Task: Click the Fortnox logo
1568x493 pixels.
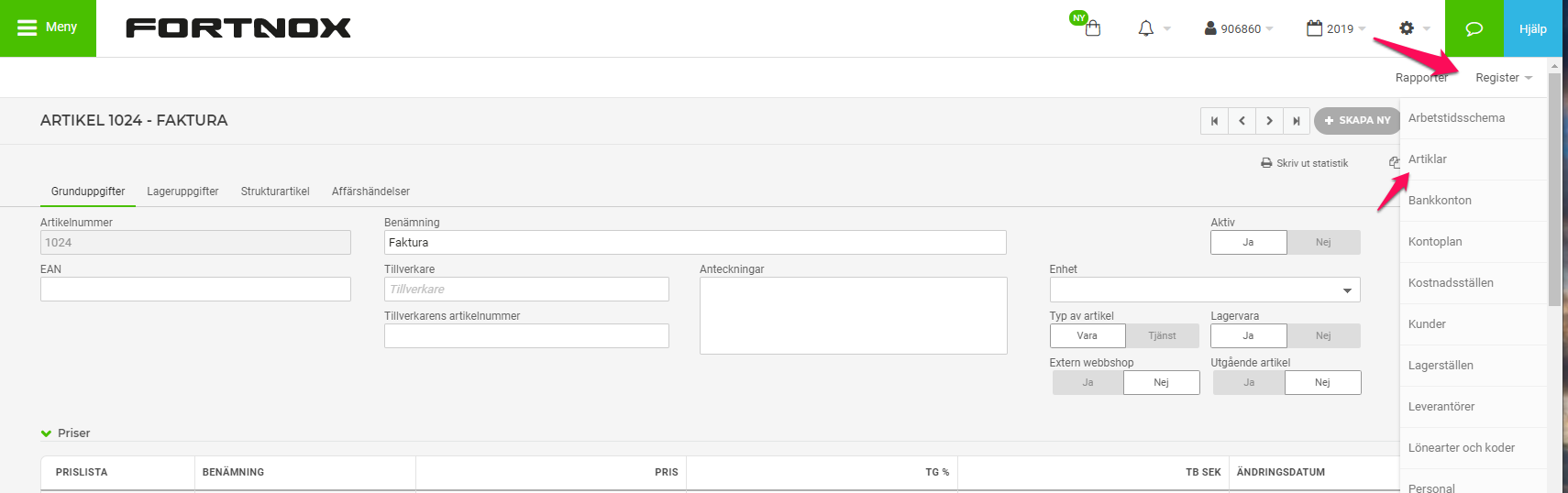Action: [238, 28]
